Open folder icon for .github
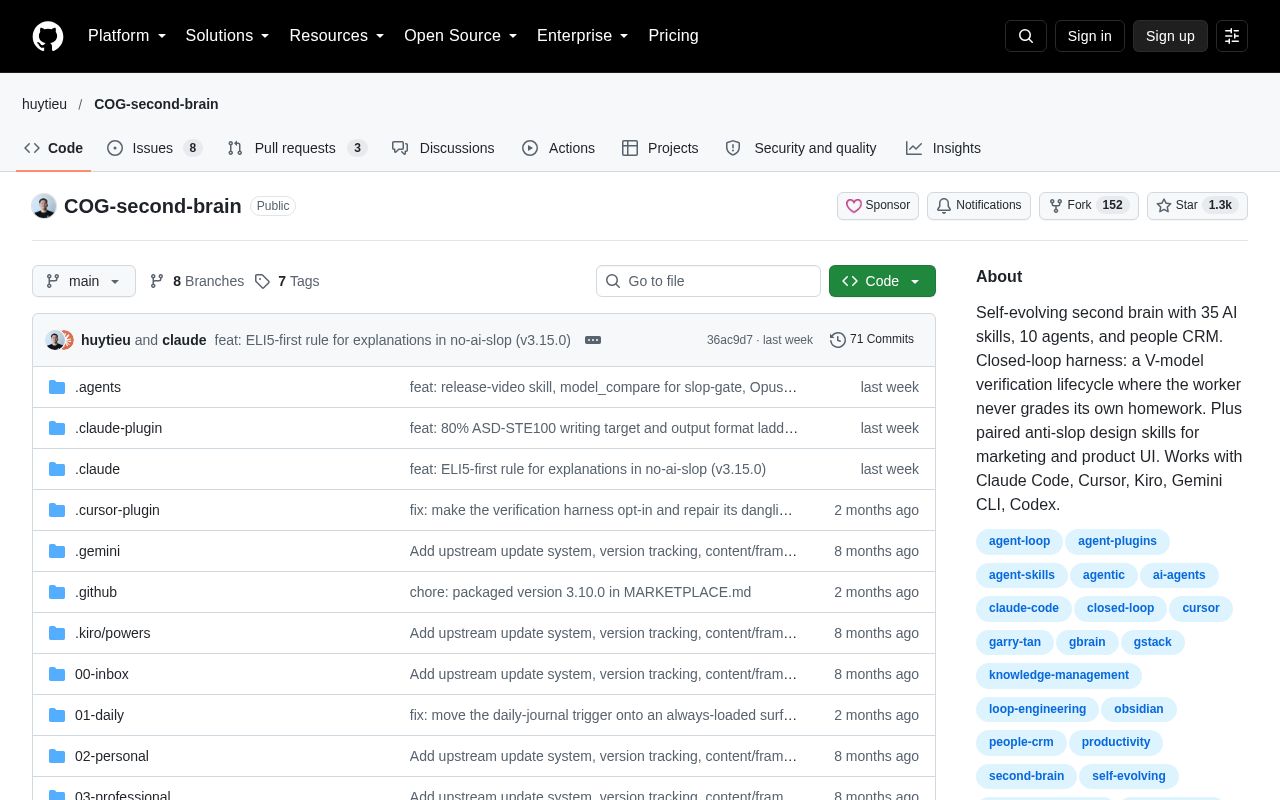Screen dimensions: 1280x800 (57, 592)
